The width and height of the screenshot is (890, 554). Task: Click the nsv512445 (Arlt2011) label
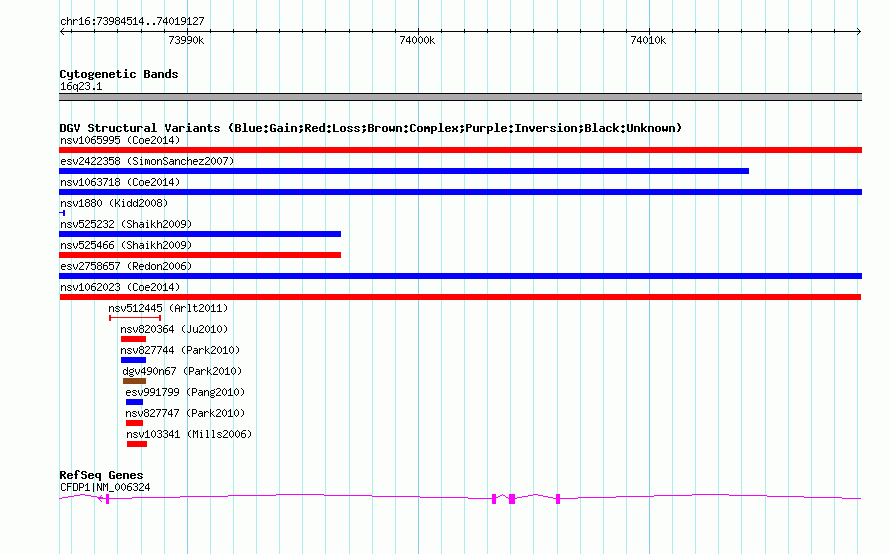pos(168,308)
